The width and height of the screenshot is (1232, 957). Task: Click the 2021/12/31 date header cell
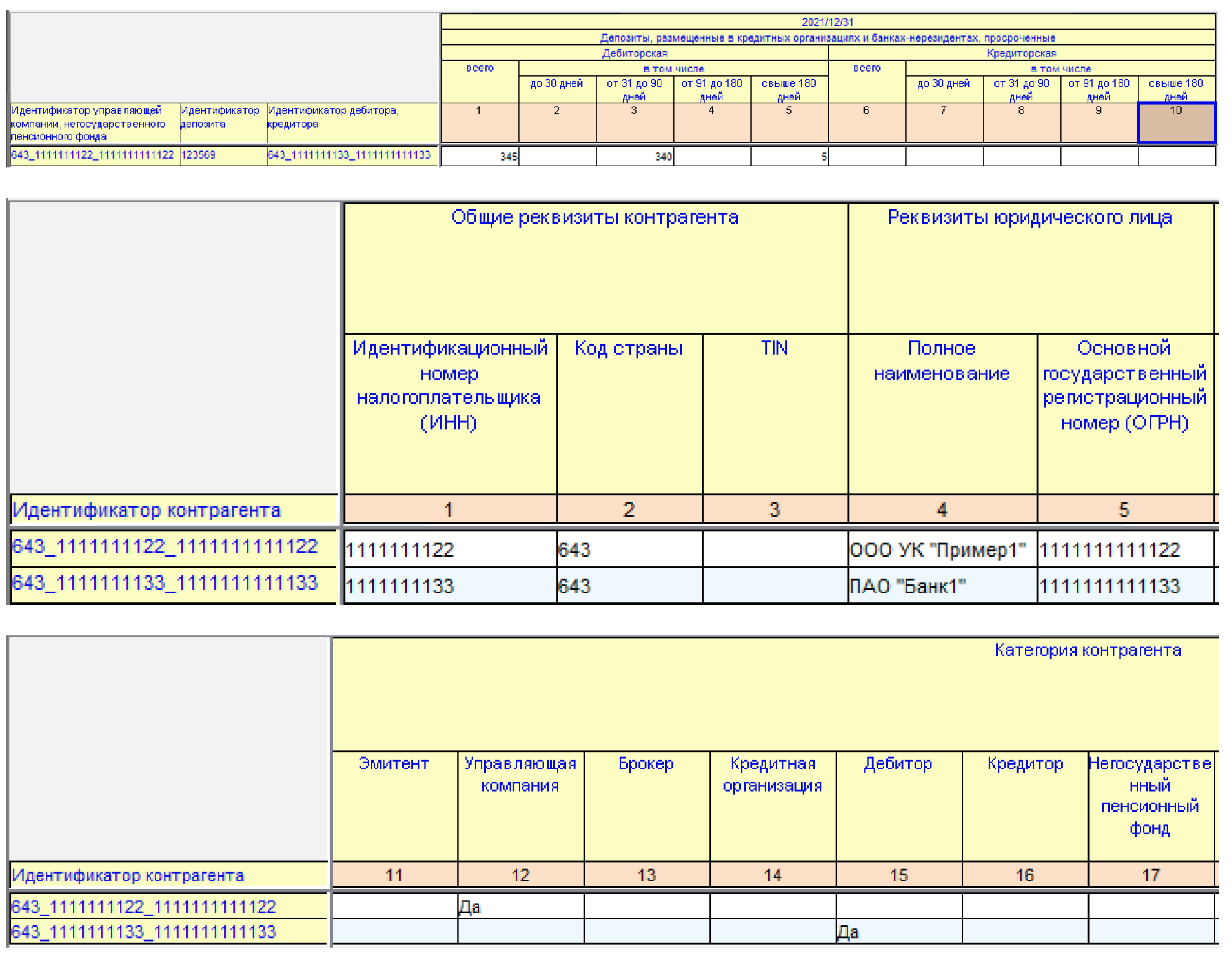click(828, 22)
